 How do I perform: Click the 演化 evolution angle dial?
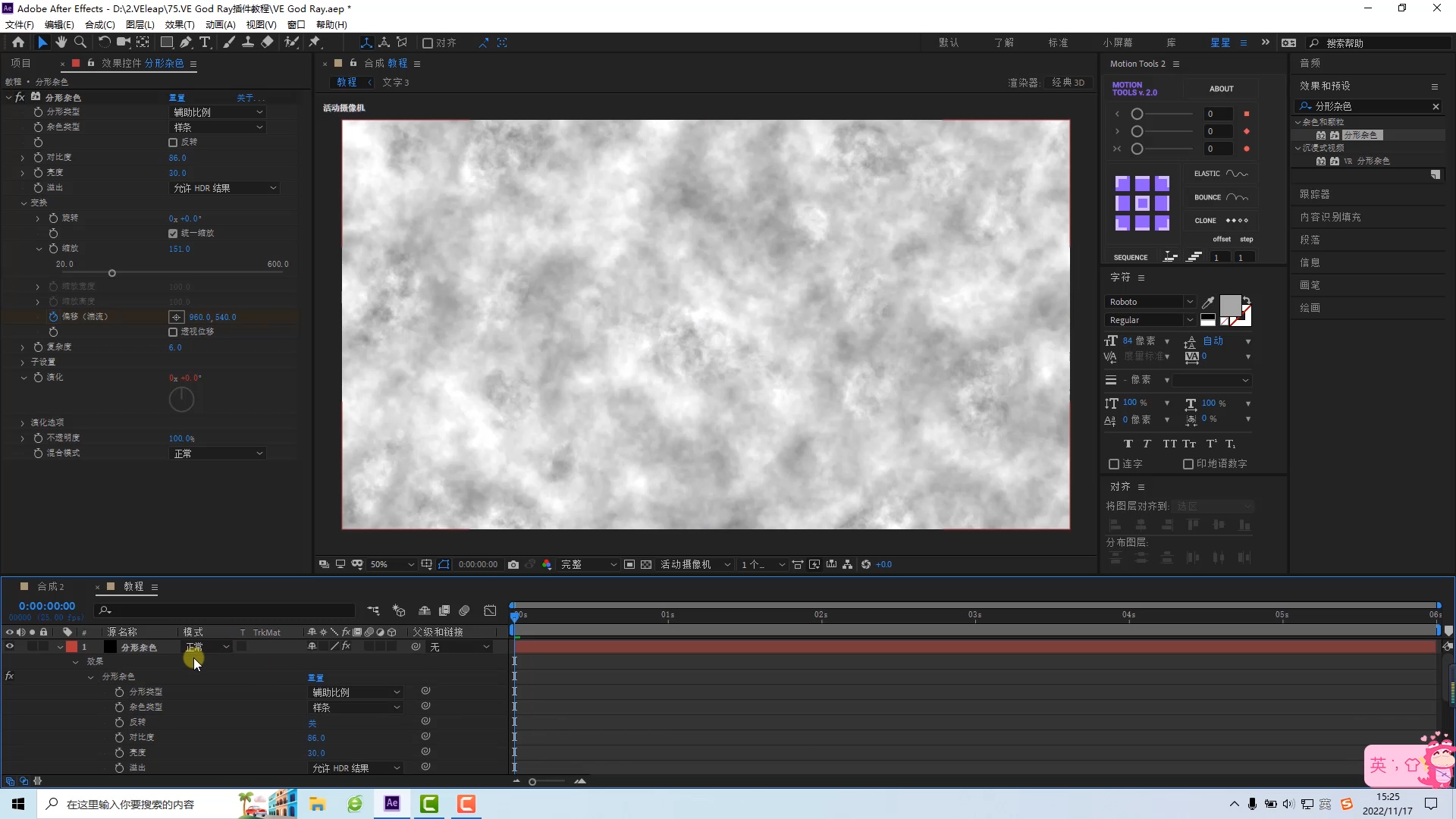pos(181,400)
